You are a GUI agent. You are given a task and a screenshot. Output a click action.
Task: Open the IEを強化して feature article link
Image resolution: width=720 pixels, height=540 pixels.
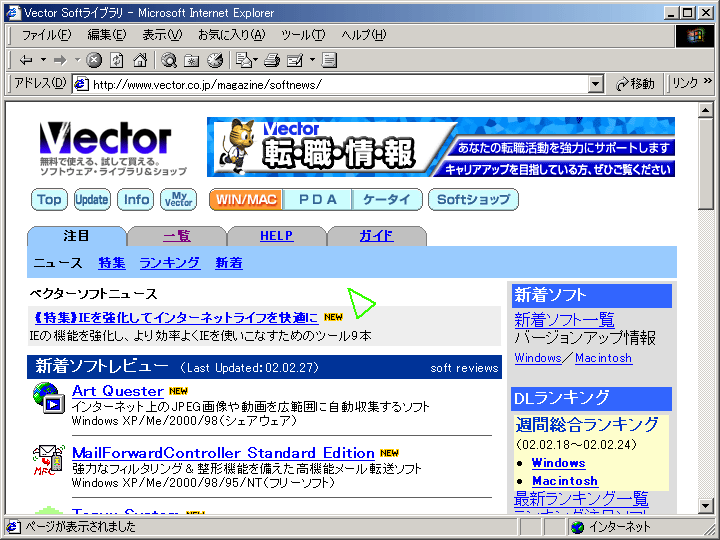[176, 318]
